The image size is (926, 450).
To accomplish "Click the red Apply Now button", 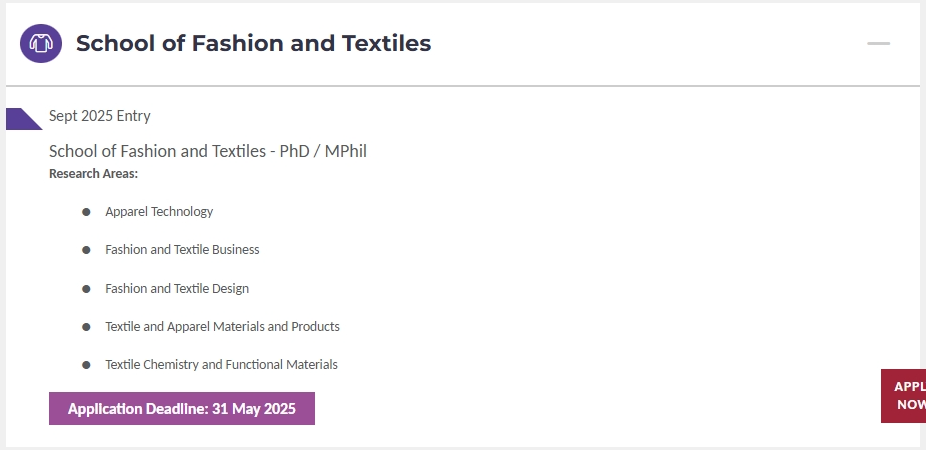I will [904, 396].
